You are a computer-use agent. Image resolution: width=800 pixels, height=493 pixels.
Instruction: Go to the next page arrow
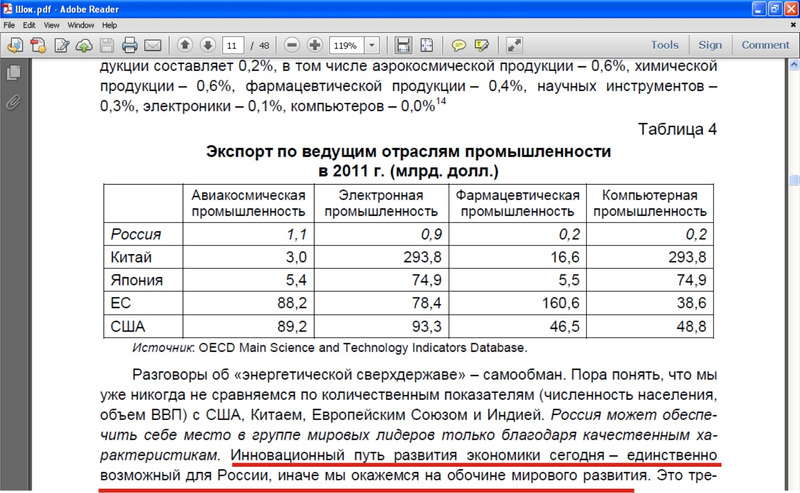point(208,45)
